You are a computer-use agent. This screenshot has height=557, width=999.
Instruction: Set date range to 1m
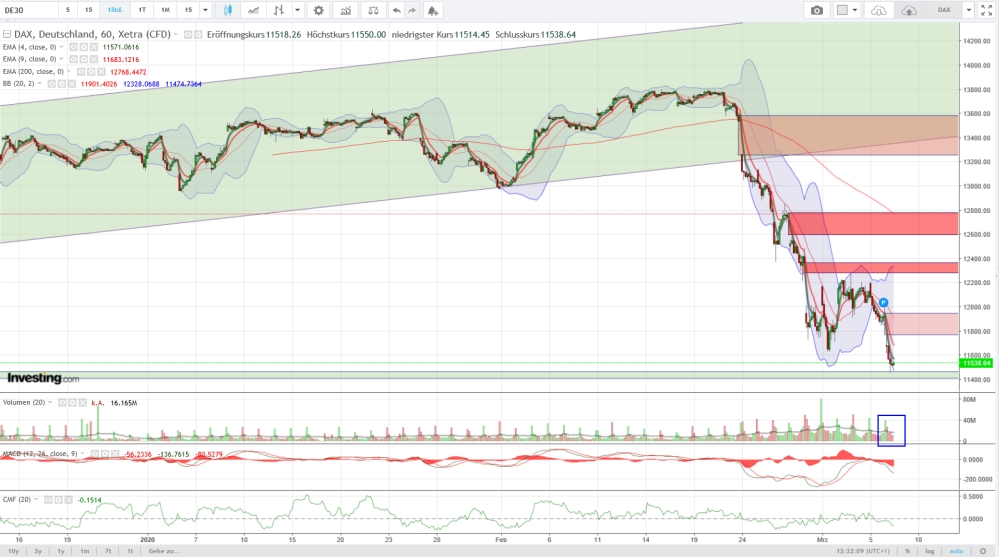point(85,551)
